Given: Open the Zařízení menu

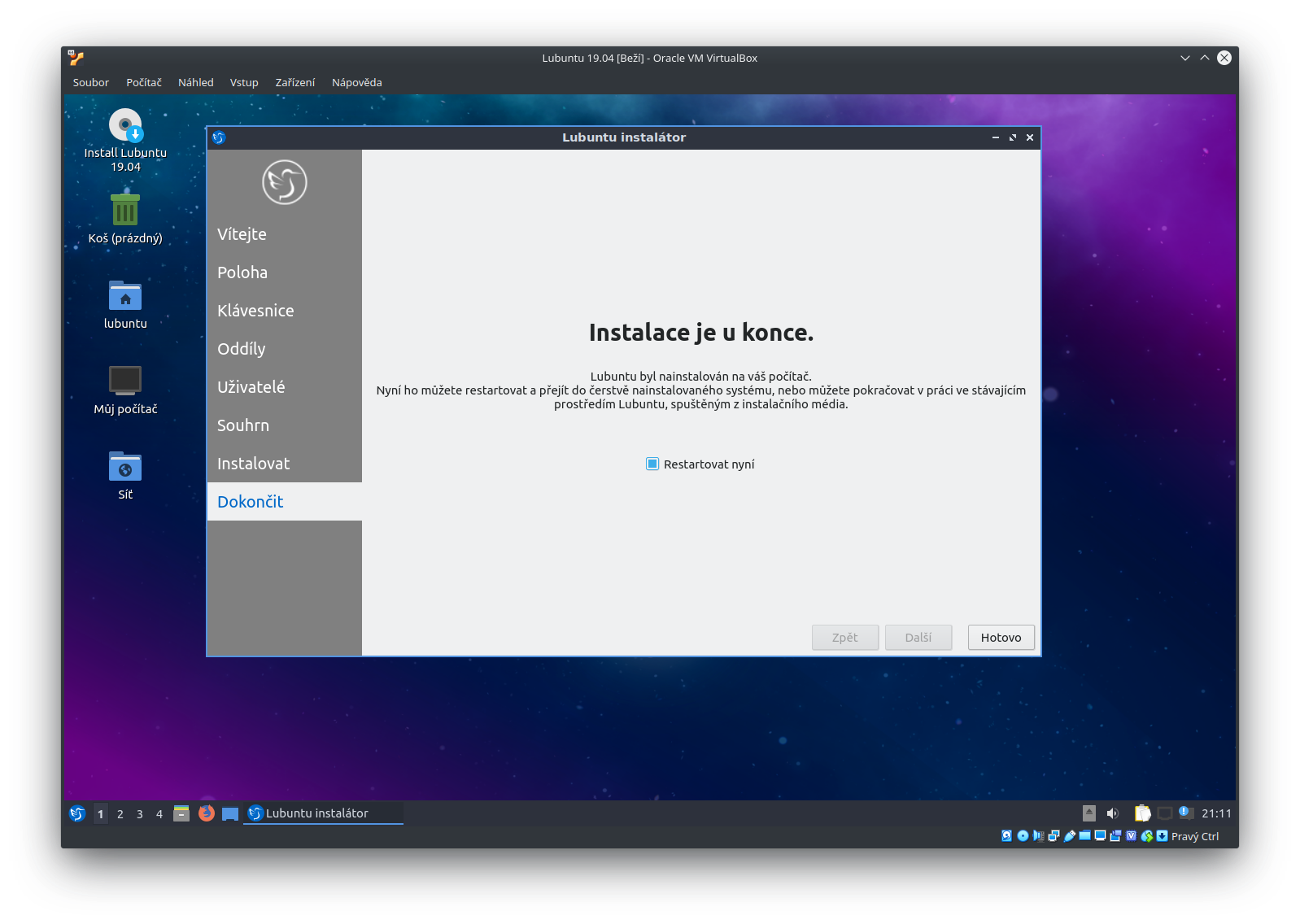Looking at the screenshot, I should [295, 82].
